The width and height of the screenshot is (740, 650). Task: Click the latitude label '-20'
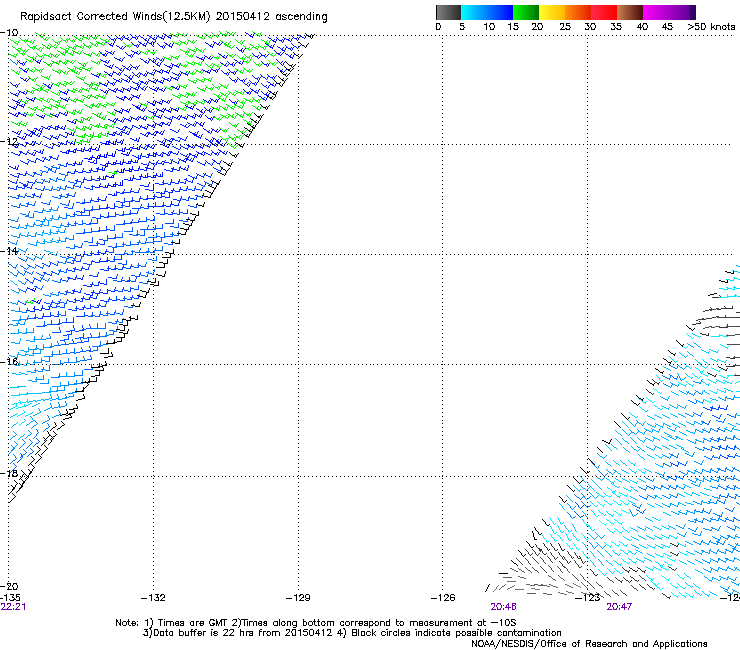(x=9, y=586)
